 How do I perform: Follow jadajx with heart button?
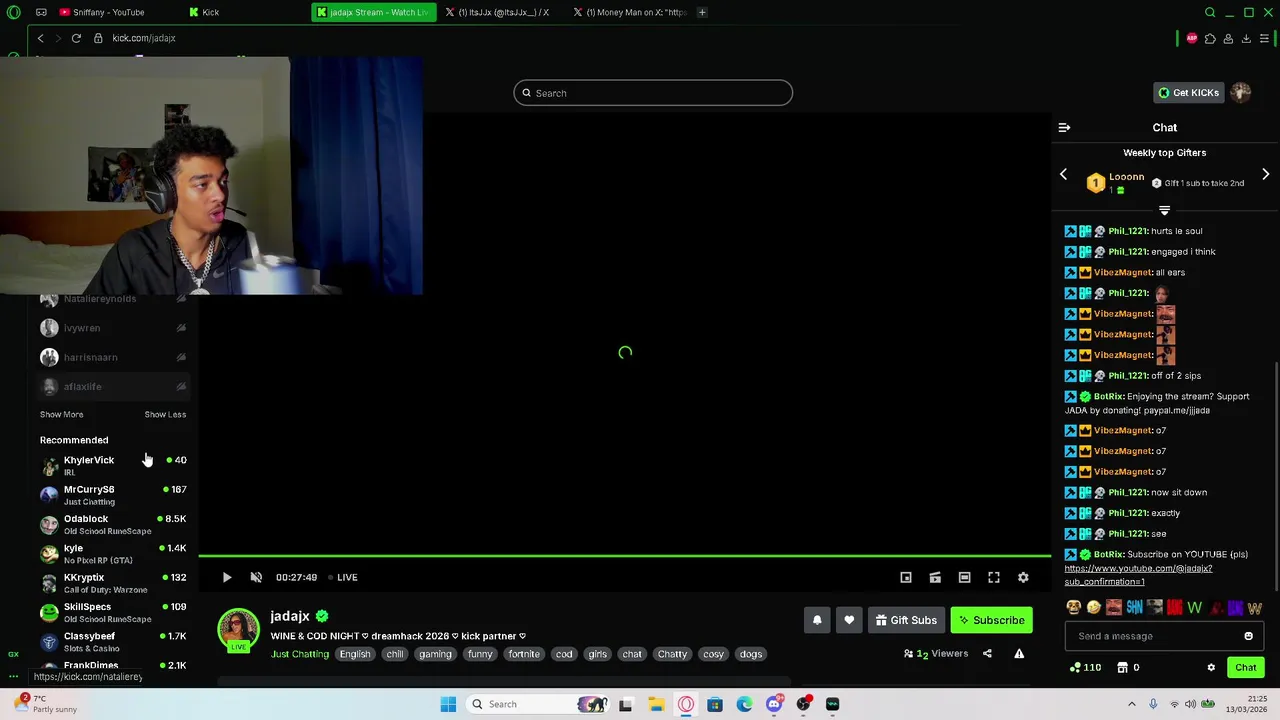point(849,620)
